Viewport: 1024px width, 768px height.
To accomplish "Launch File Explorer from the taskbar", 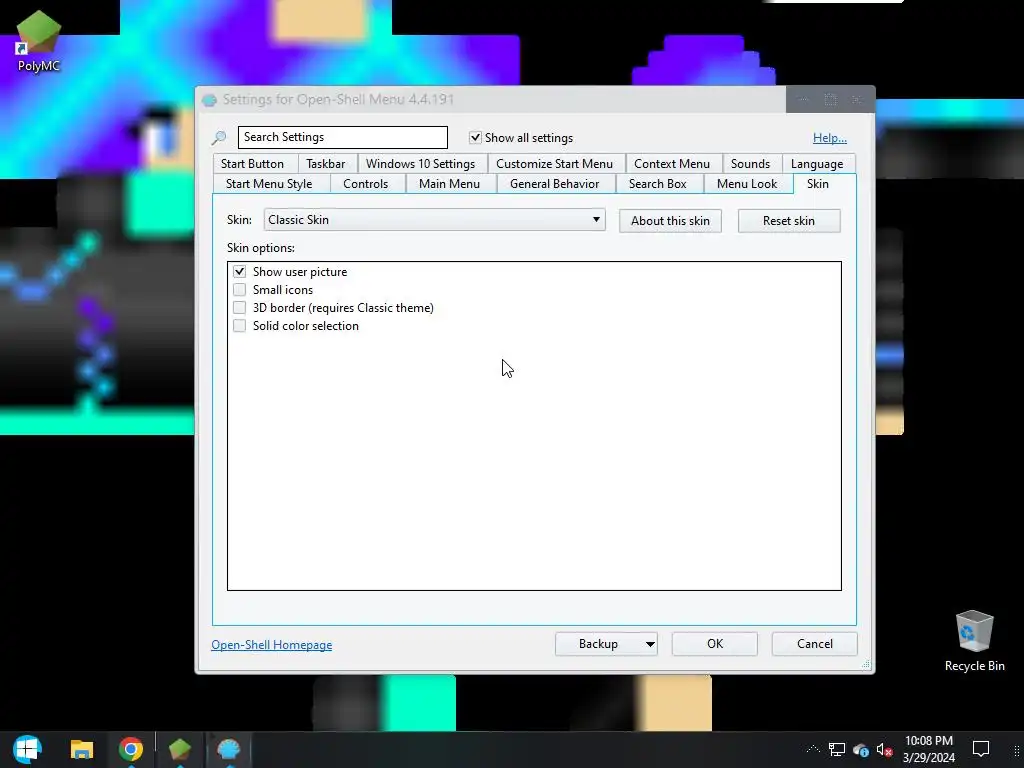I will [x=82, y=749].
